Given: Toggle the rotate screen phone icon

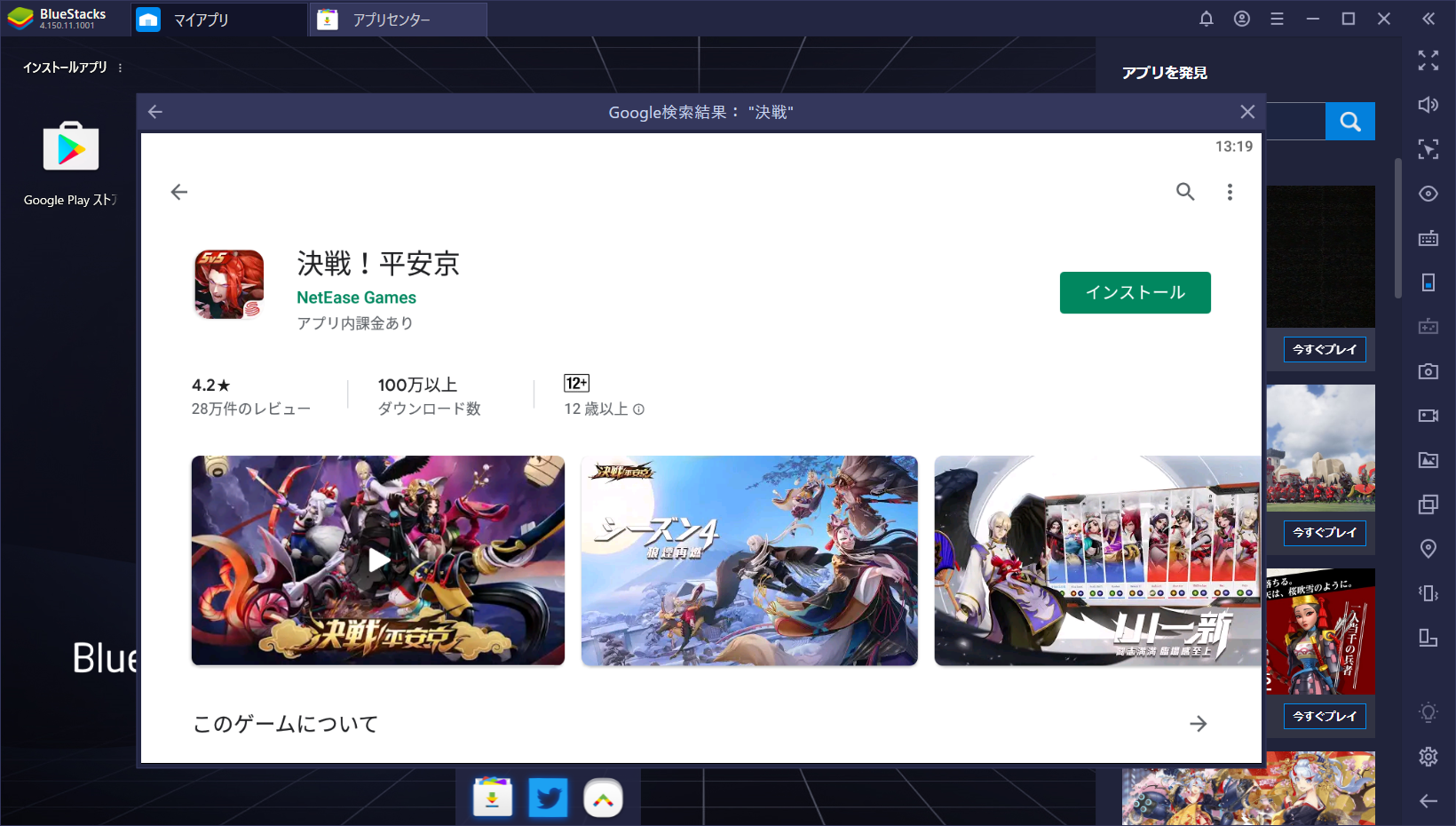Looking at the screenshot, I should (x=1428, y=282).
